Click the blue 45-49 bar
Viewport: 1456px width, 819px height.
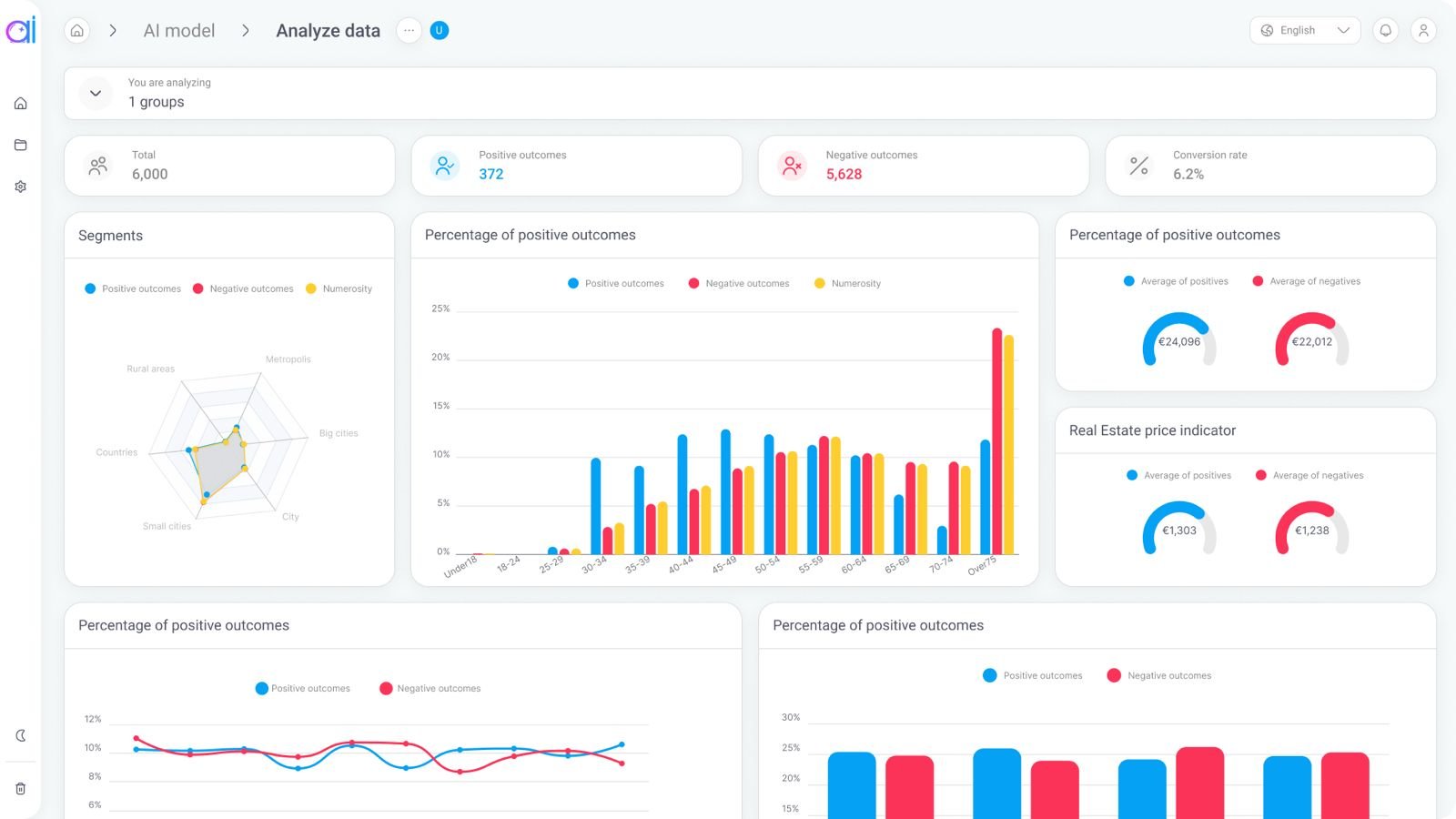coord(725,491)
